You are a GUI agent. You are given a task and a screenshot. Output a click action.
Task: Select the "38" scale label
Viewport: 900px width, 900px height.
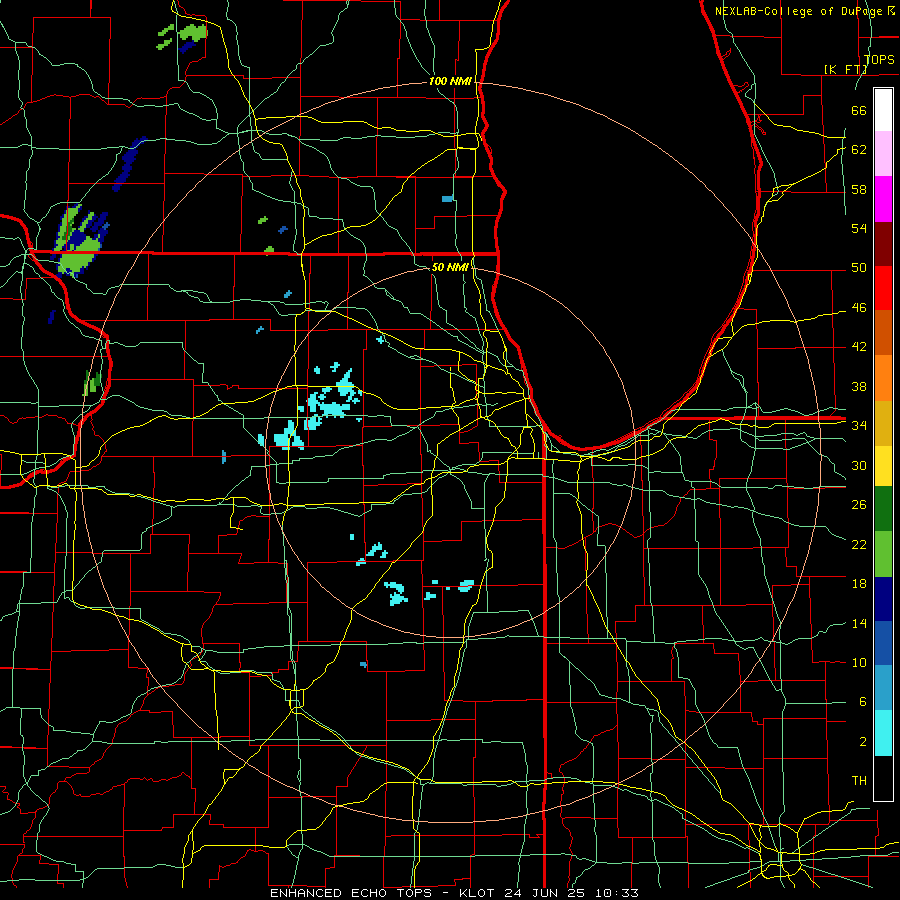[x=859, y=386]
